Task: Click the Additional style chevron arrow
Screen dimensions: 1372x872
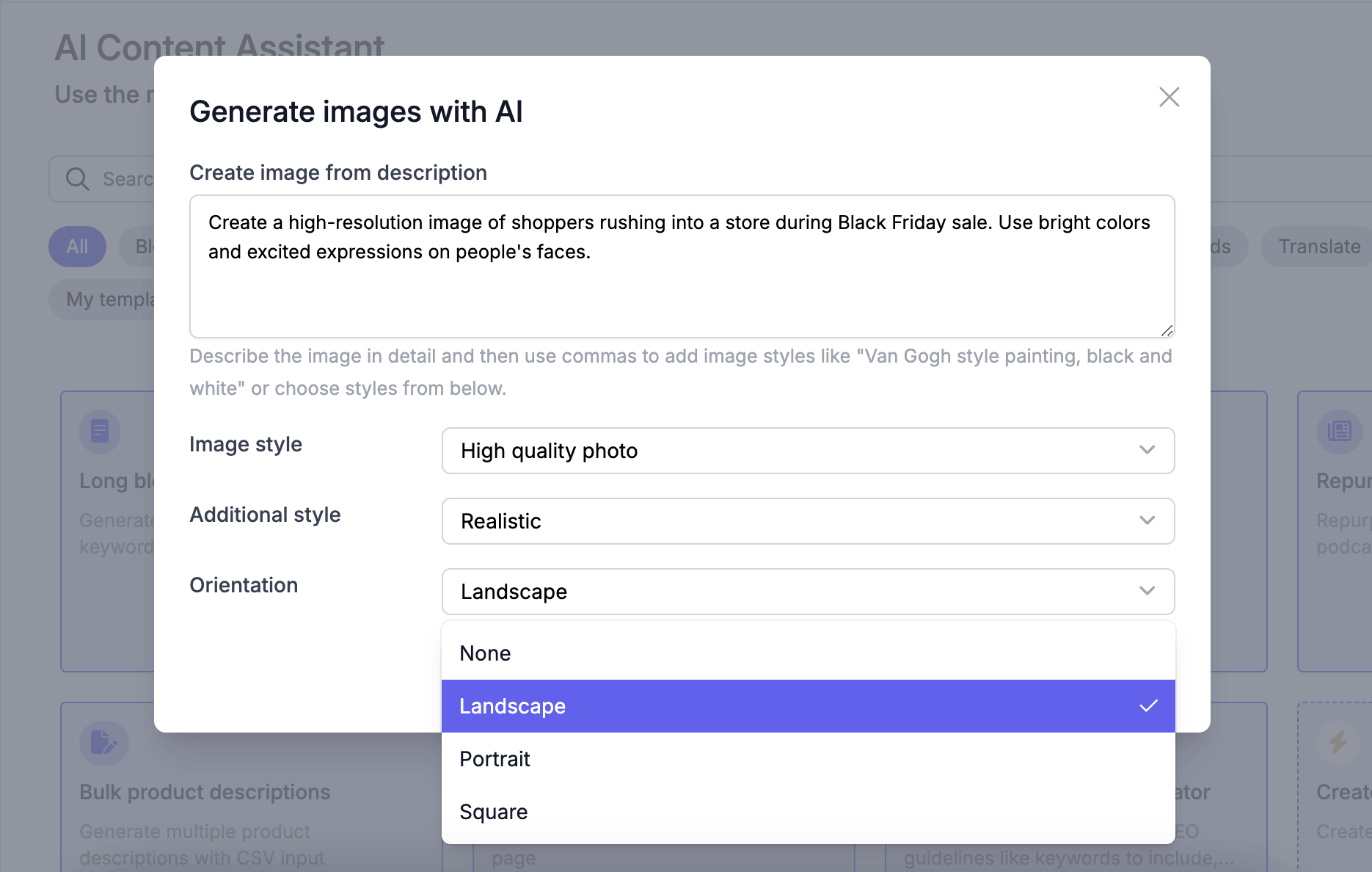Action: click(x=1147, y=520)
